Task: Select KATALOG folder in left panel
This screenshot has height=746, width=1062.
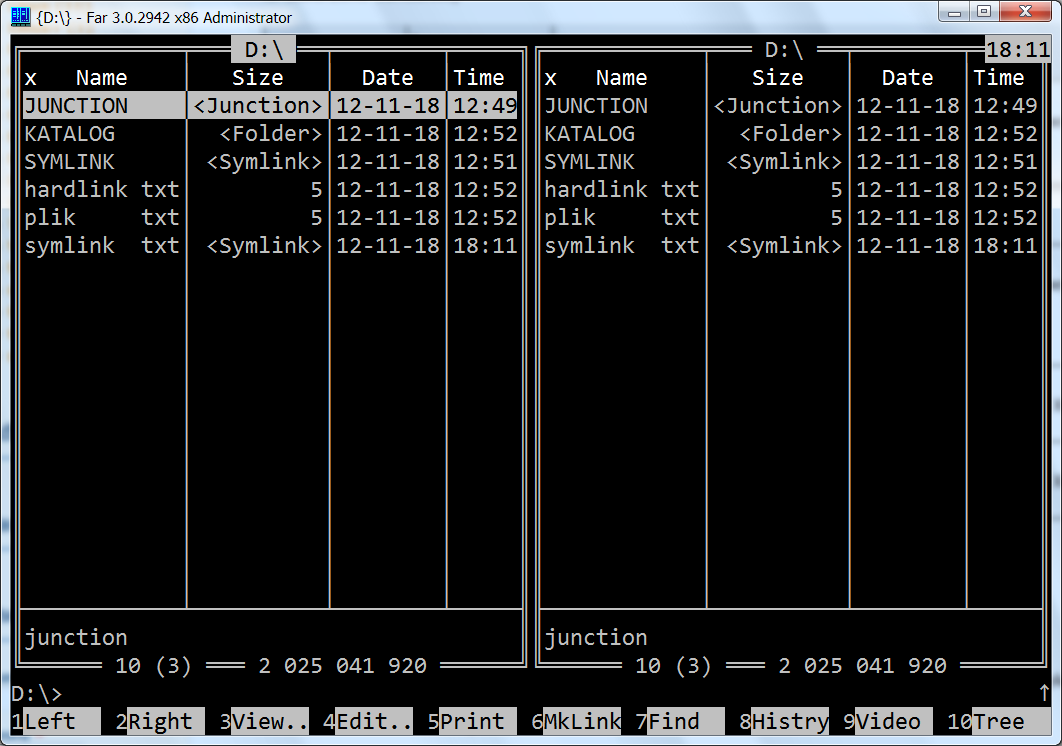Action: pyautogui.click(x=70, y=134)
